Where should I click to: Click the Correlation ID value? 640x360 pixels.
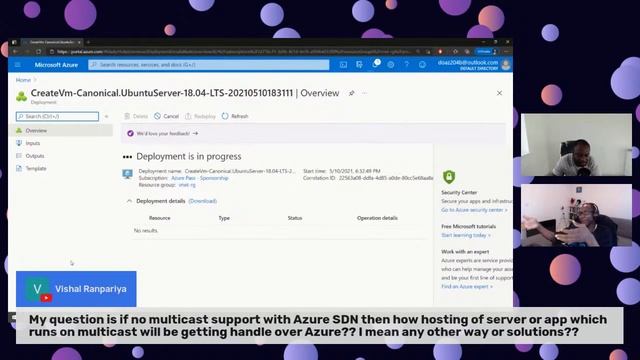[386, 178]
